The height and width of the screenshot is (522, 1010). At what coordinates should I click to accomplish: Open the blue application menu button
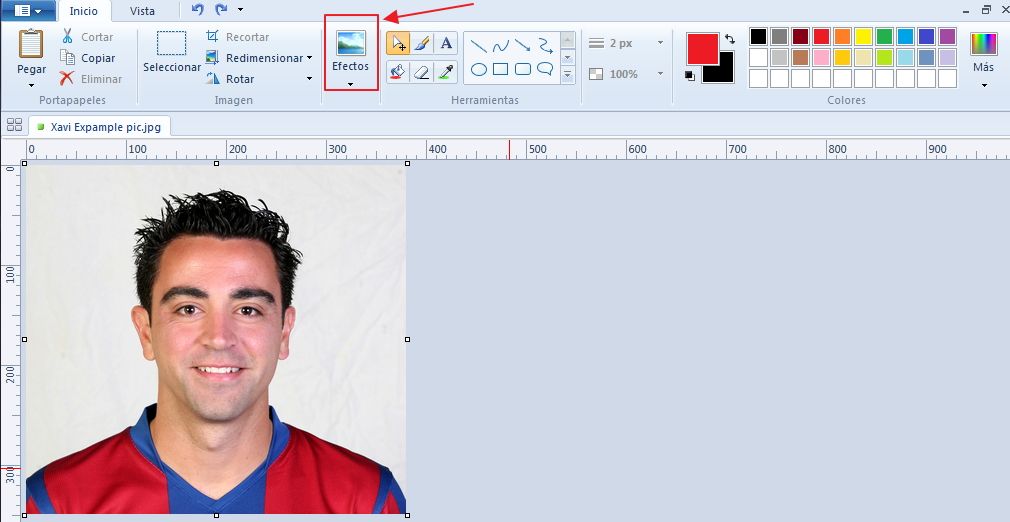tap(28, 10)
